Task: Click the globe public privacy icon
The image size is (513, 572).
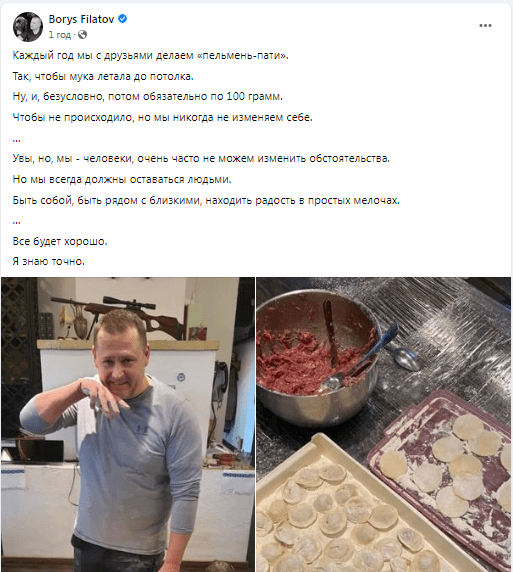Action: [82, 35]
